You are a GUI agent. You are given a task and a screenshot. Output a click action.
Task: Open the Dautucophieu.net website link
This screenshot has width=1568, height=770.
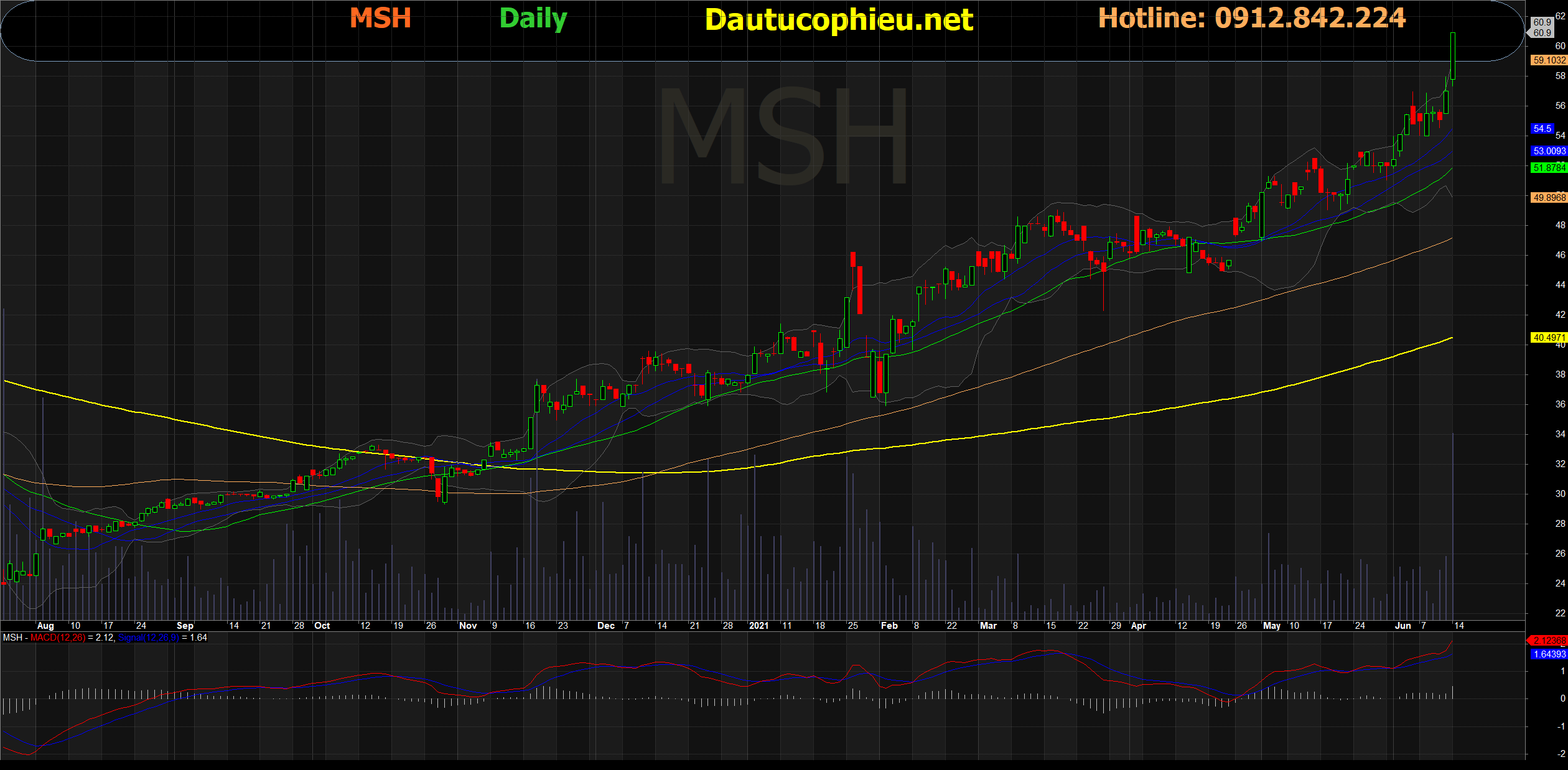(839, 20)
